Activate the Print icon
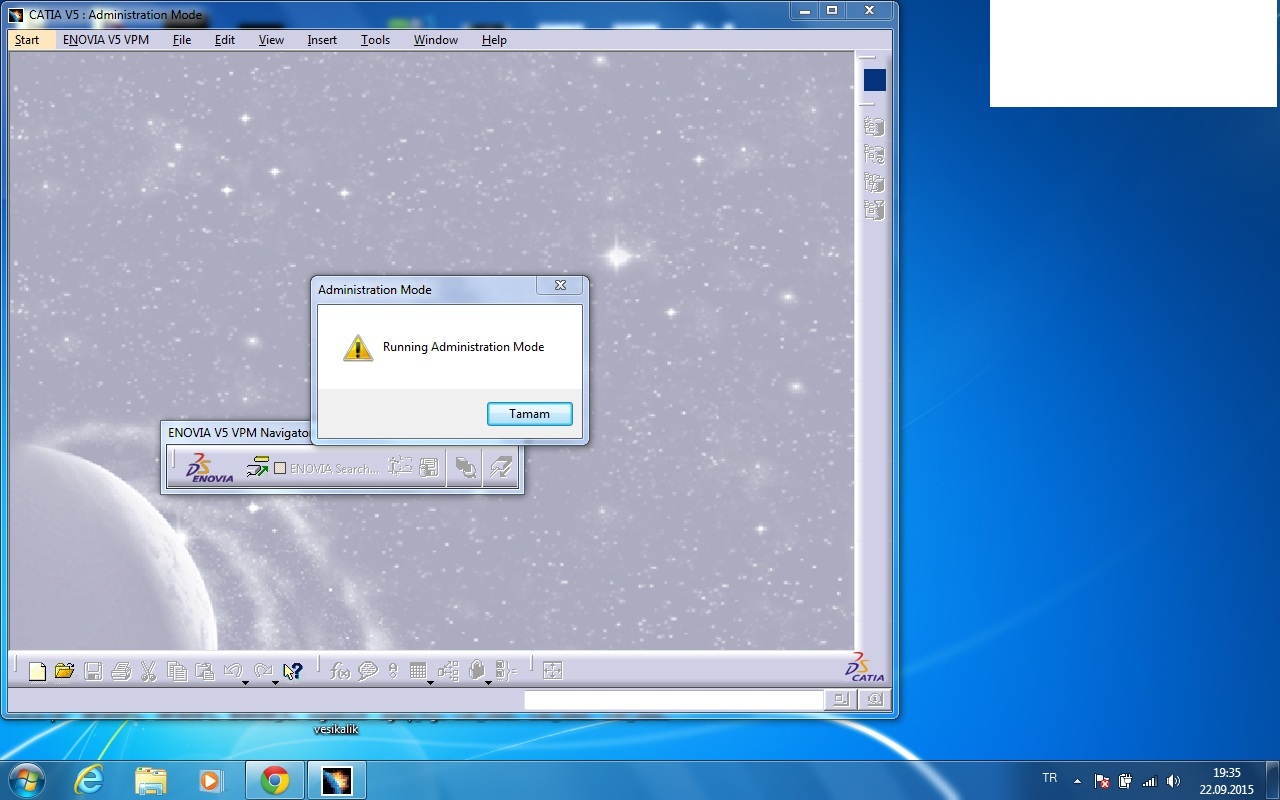Screen dimensions: 1280x800 121,670
